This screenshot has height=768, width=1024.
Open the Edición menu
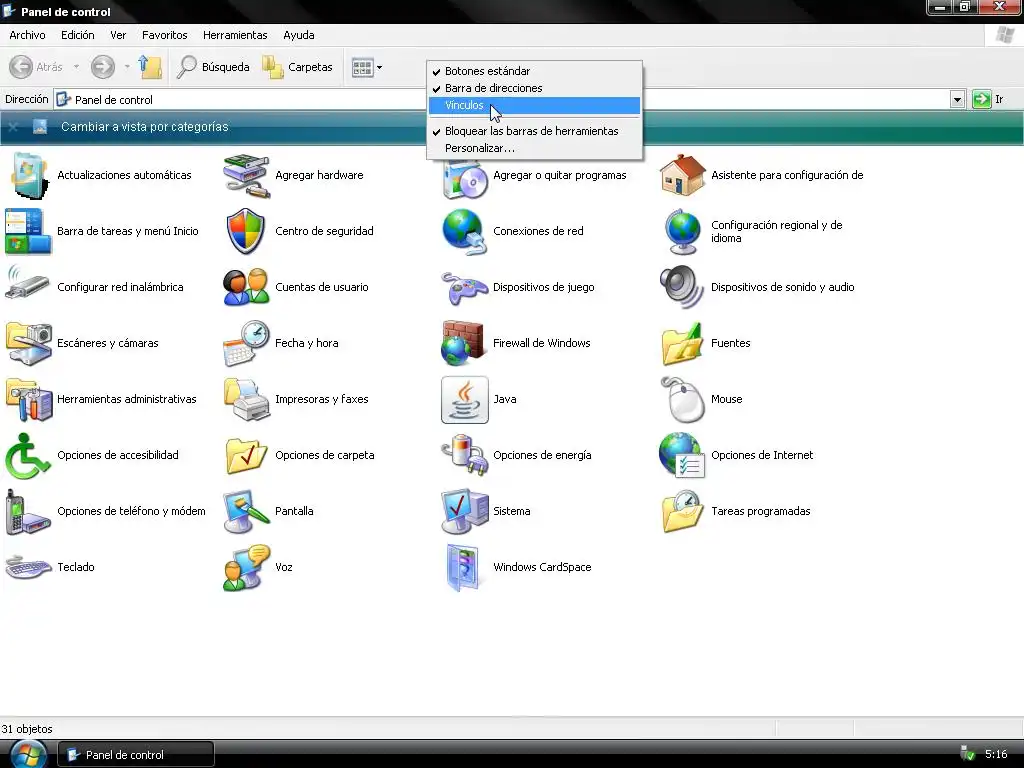click(x=78, y=35)
